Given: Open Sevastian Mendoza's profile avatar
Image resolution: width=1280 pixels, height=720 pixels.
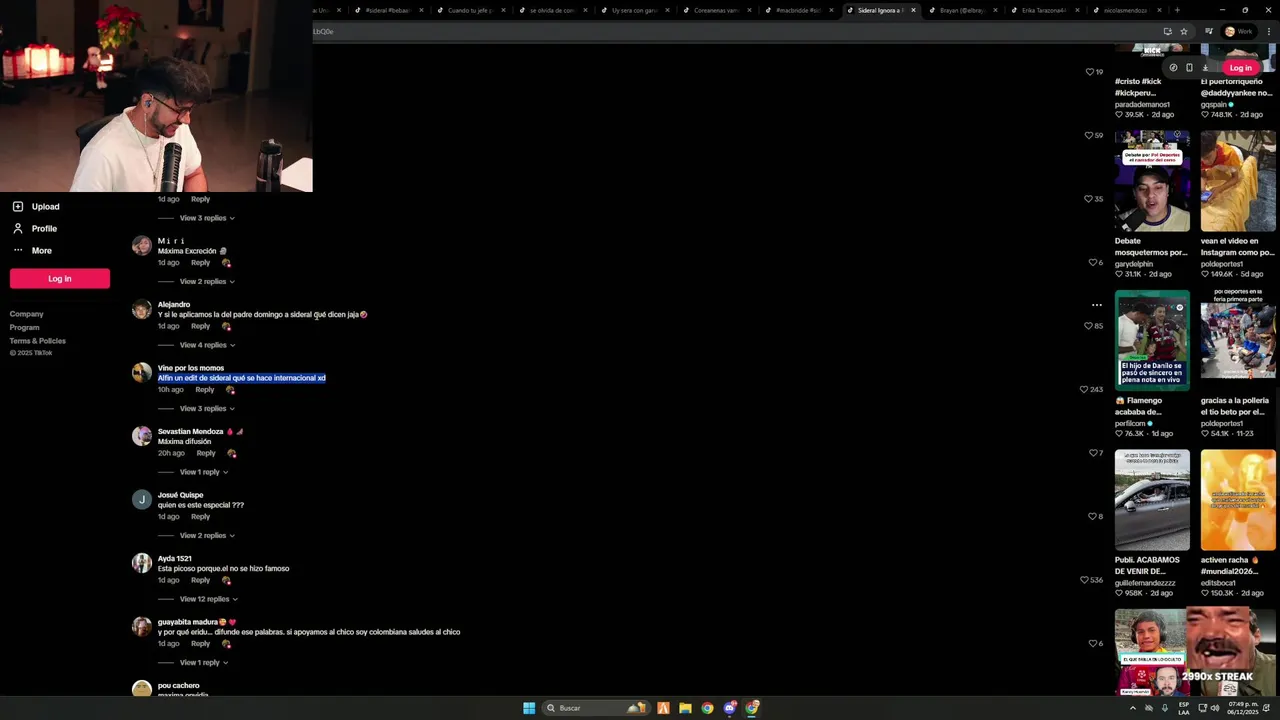Looking at the screenshot, I should 142,436.
